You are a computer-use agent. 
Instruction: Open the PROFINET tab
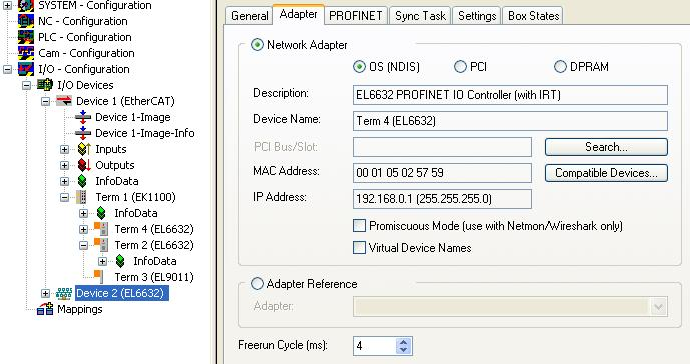coord(356,16)
